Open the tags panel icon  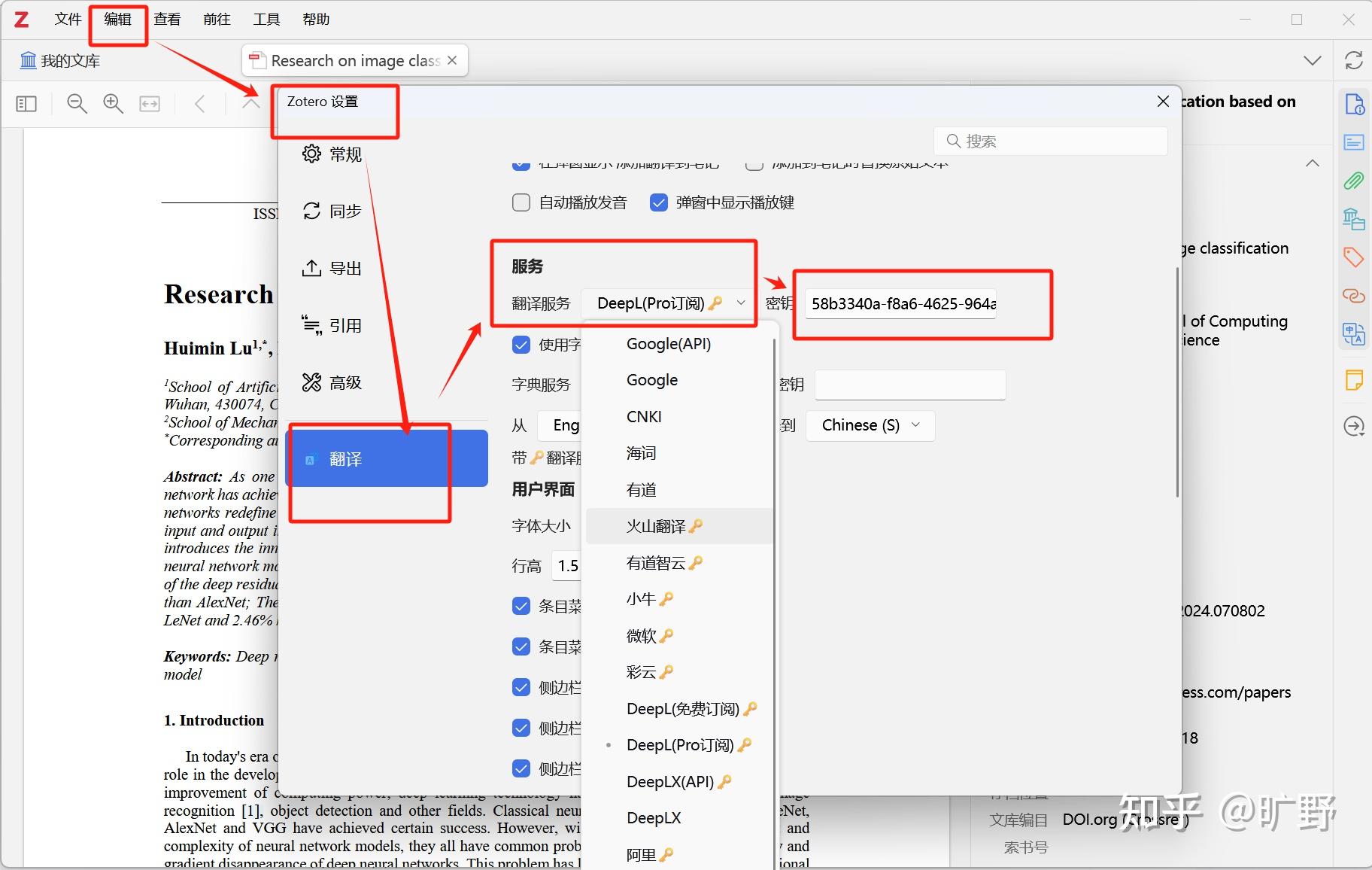[1354, 257]
